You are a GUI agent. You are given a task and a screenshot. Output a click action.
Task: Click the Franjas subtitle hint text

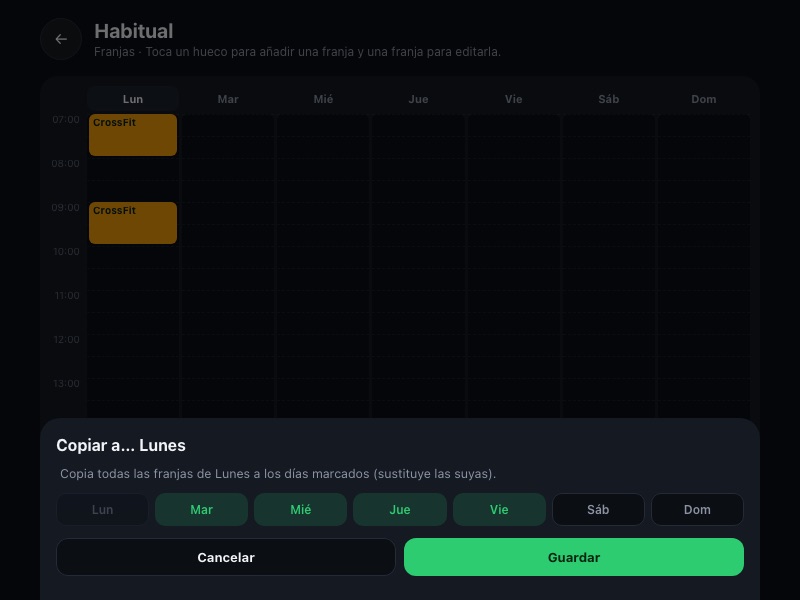click(x=297, y=52)
